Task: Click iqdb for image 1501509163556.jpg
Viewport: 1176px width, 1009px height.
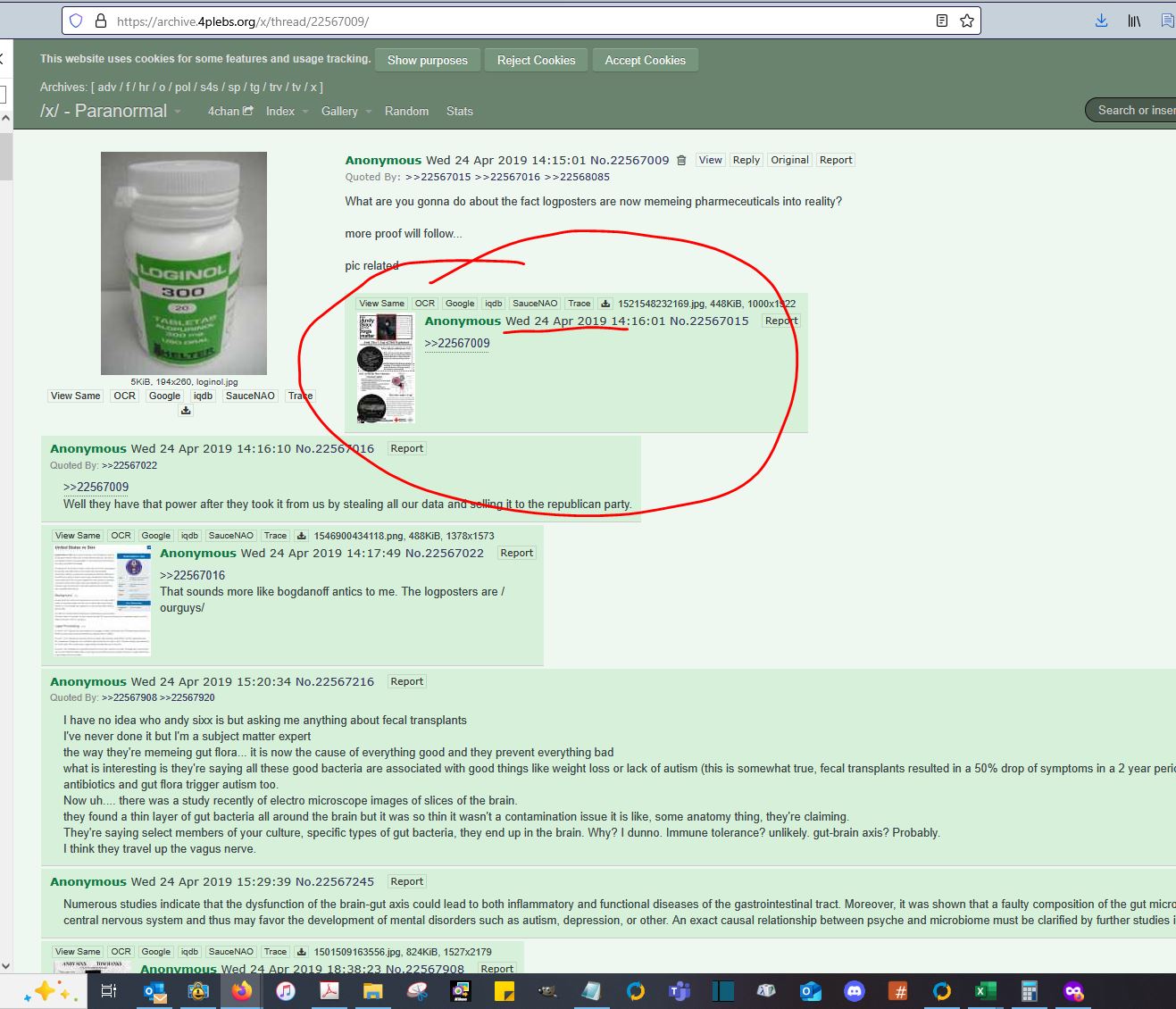Action: (189, 952)
